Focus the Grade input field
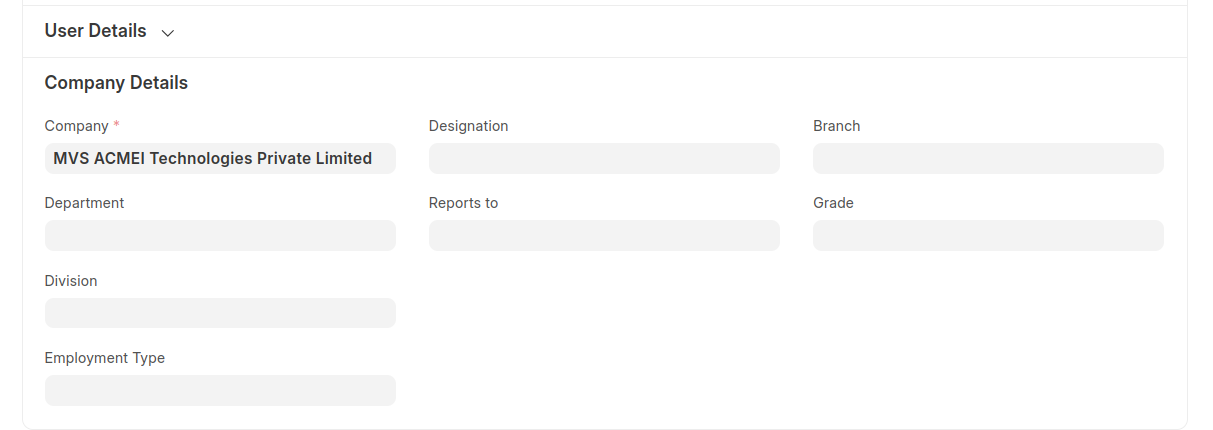 pyautogui.click(x=988, y=235)
